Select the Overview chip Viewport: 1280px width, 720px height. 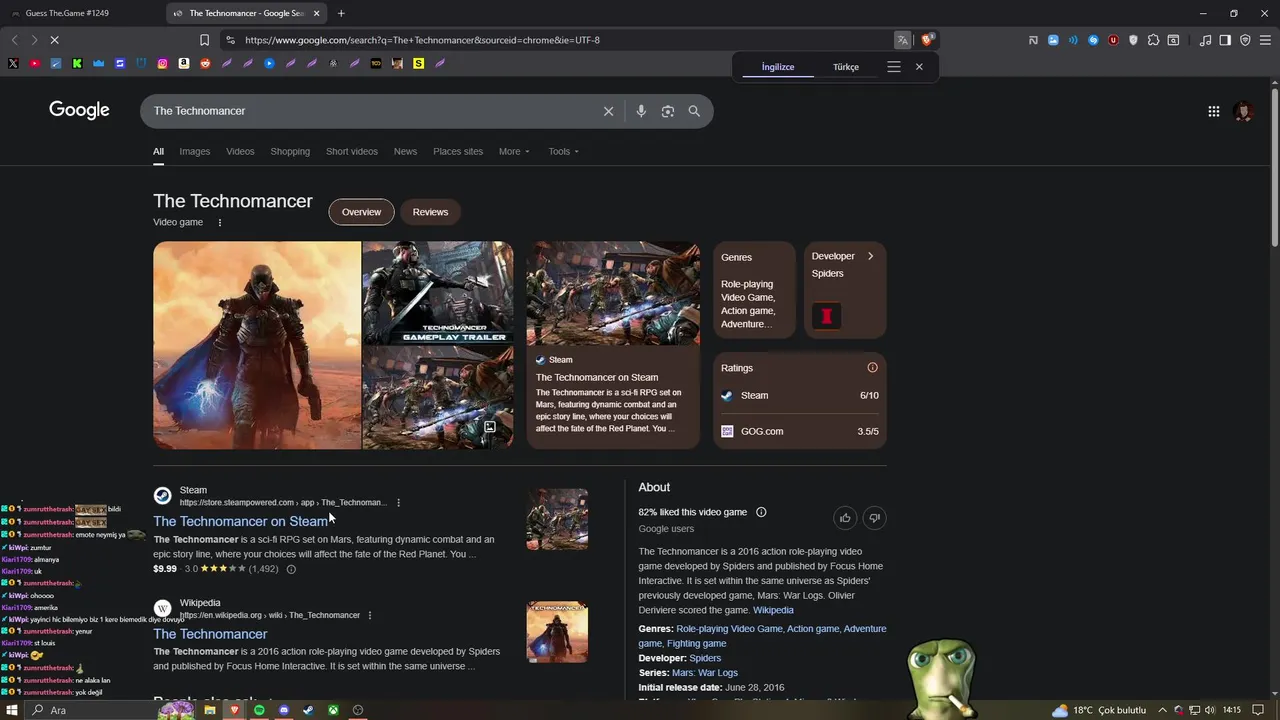361,212
